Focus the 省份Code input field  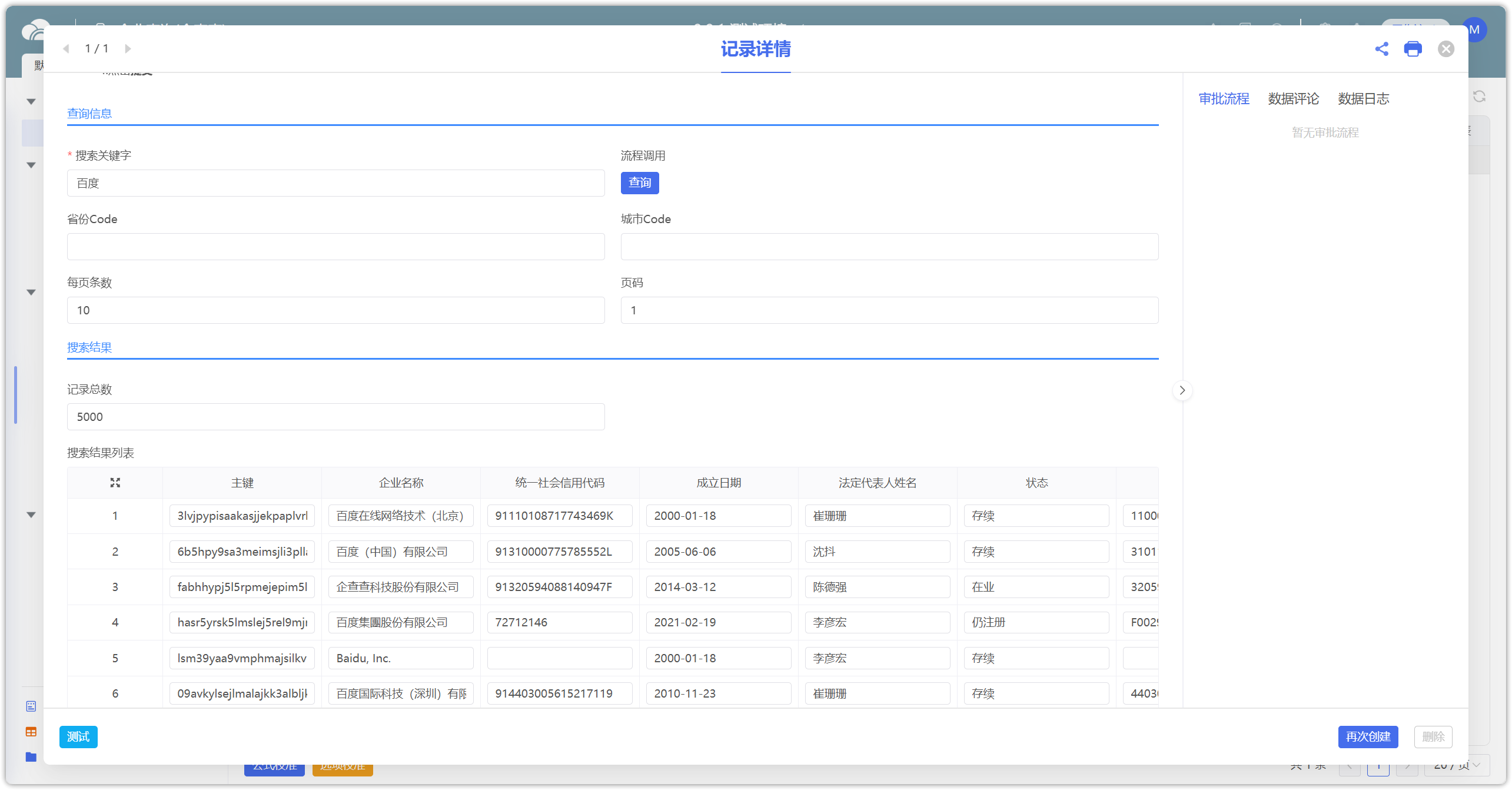pos(335,247)
